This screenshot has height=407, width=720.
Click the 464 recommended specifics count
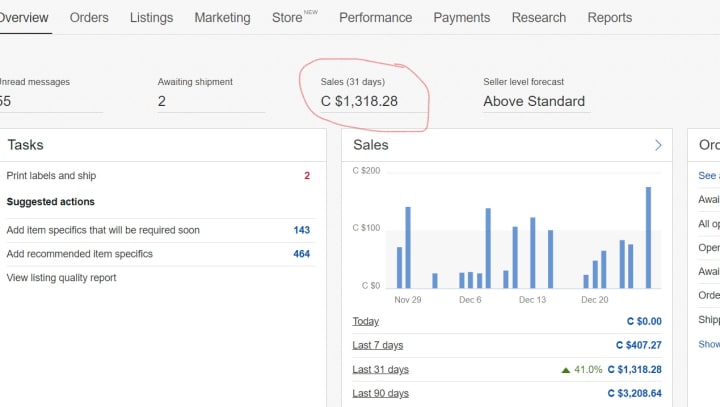coord(302,254)
